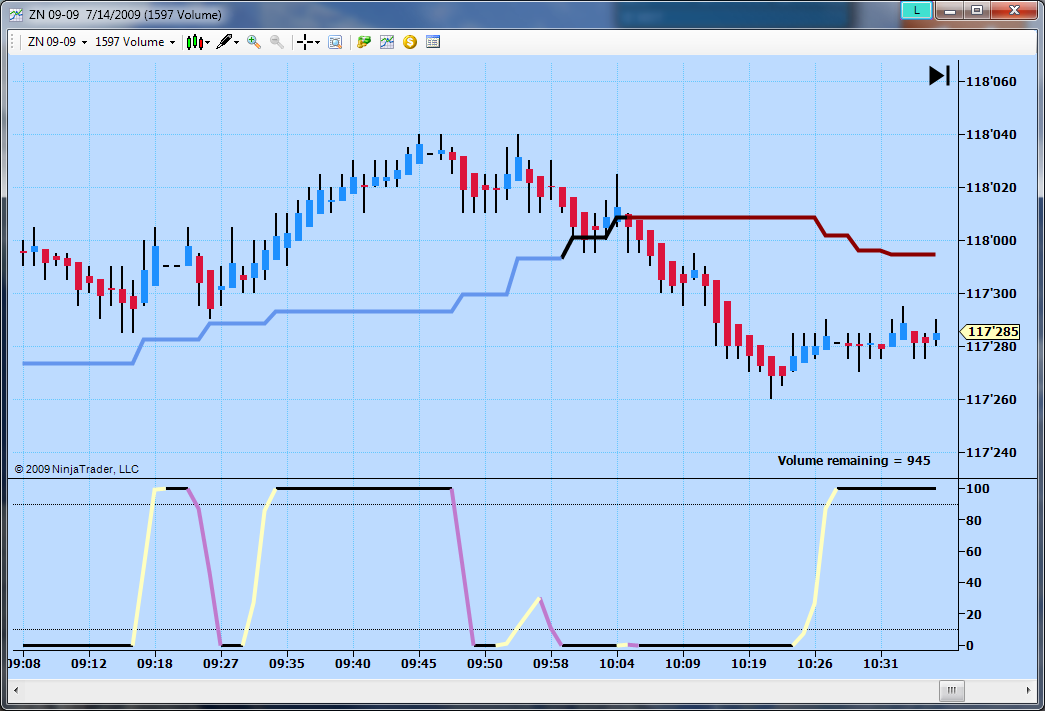Expand the drawing tools dropdown arrow

click(237, 43)
